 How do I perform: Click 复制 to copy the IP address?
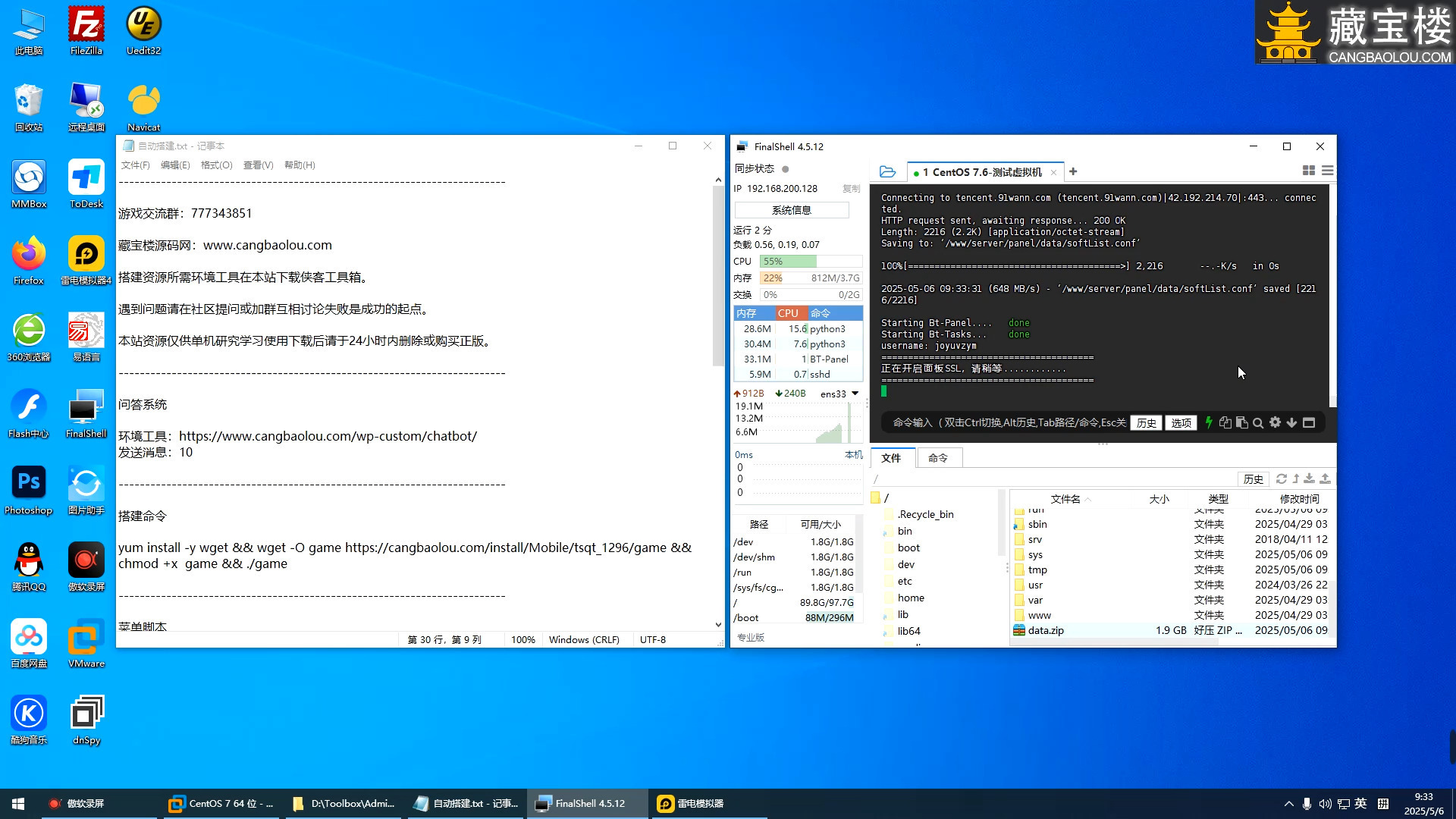click(850, 189)
